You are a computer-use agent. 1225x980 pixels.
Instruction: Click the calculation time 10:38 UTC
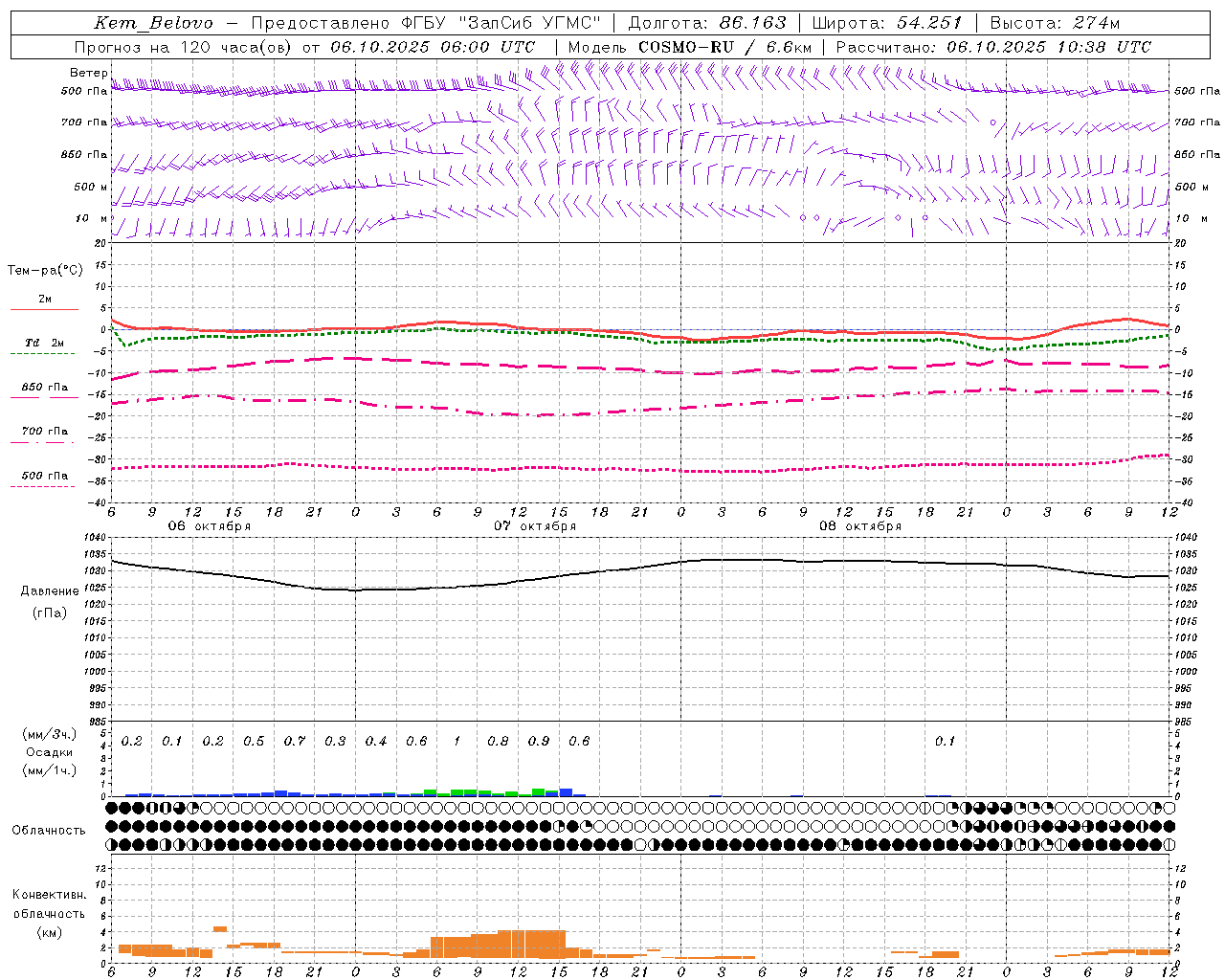pyautogui.click(x=1103, y=47)
